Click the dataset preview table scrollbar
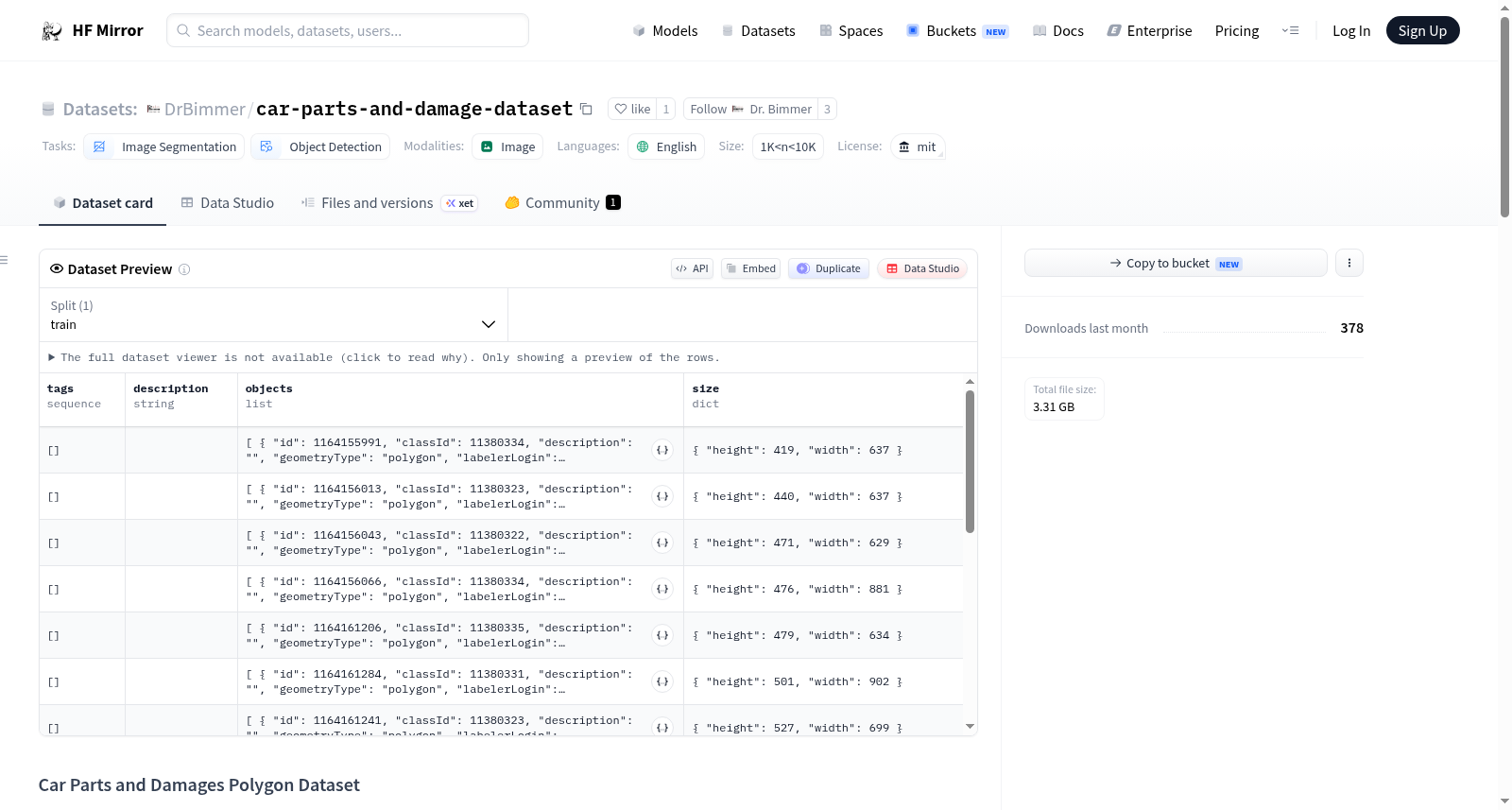Viewport: 1512px width, 810px height. click(x=970, y=461)
